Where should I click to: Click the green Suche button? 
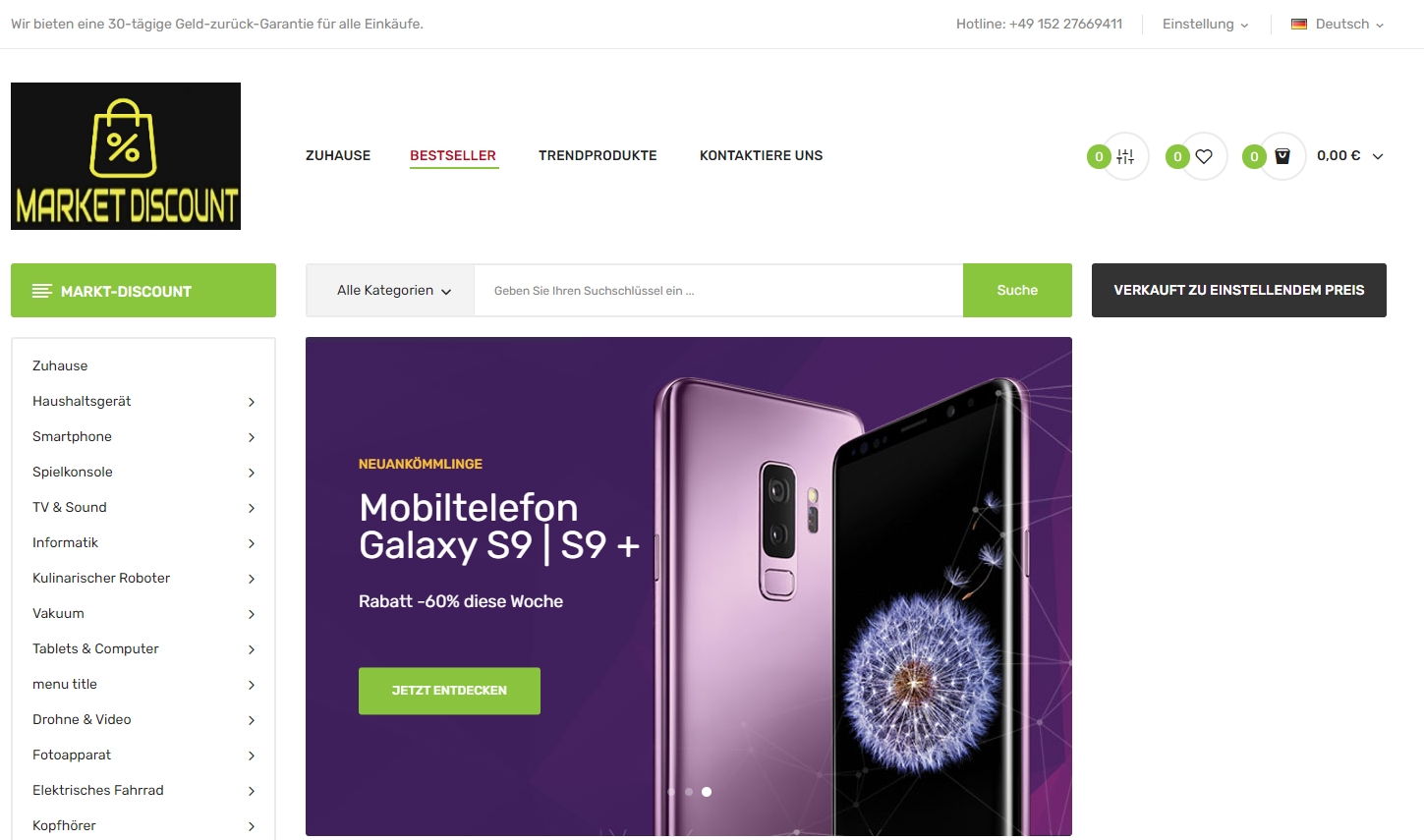1017,290
